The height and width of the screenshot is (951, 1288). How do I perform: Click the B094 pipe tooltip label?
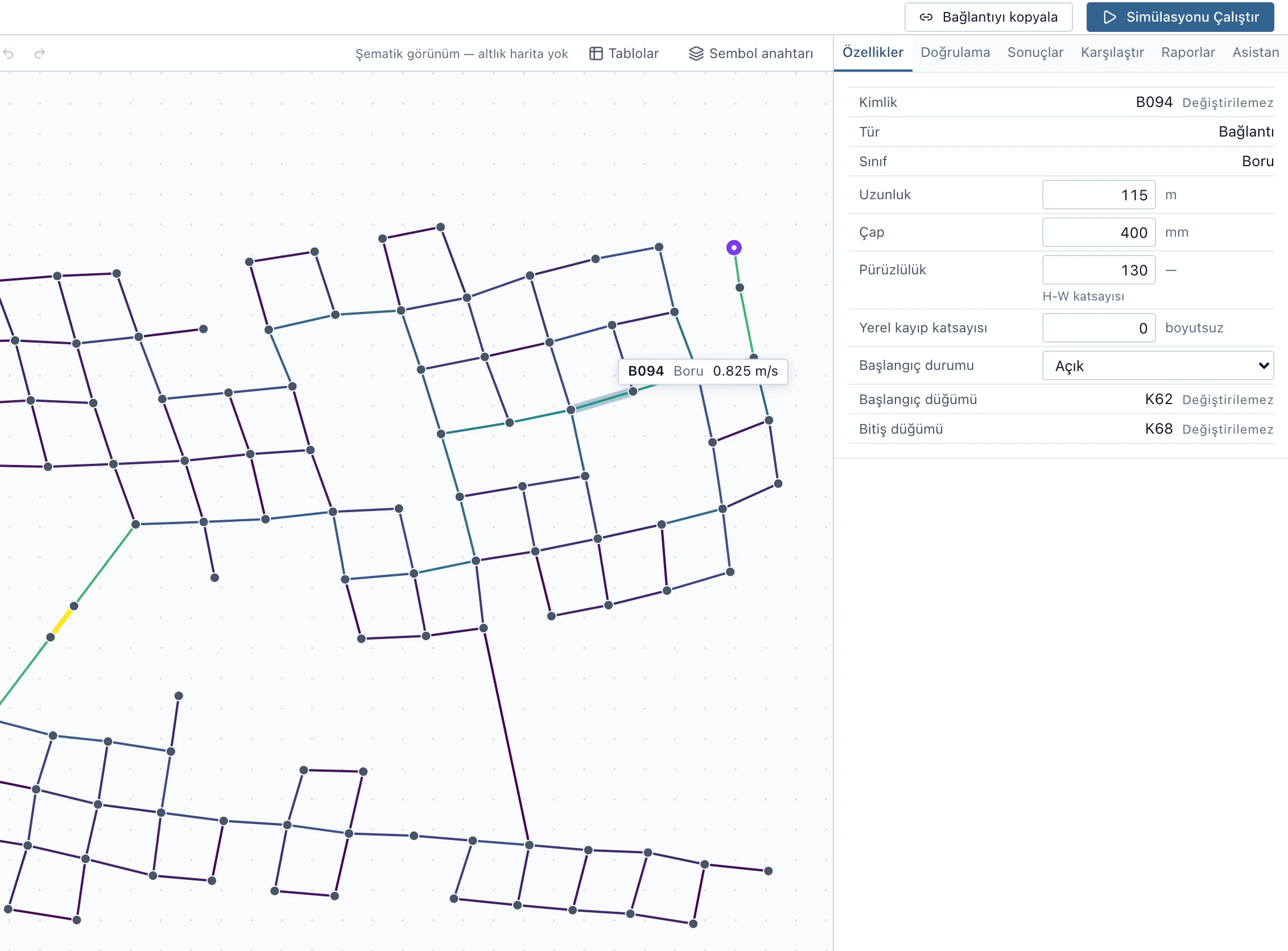(703, 371)
